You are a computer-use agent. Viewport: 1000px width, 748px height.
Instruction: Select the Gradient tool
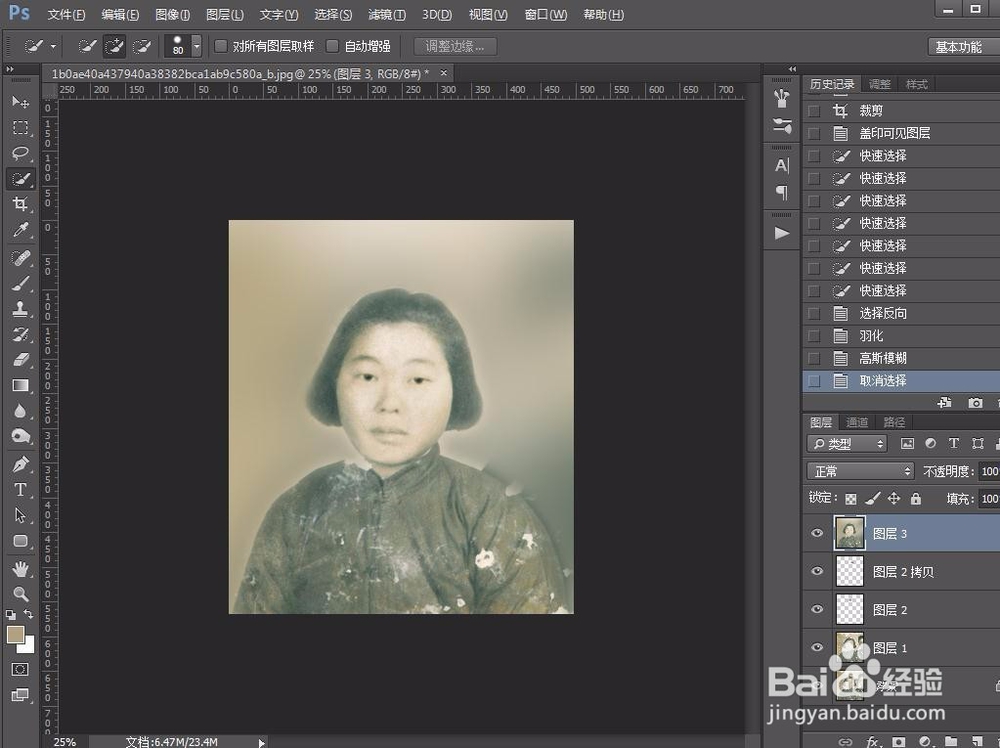tap(20, 386)
